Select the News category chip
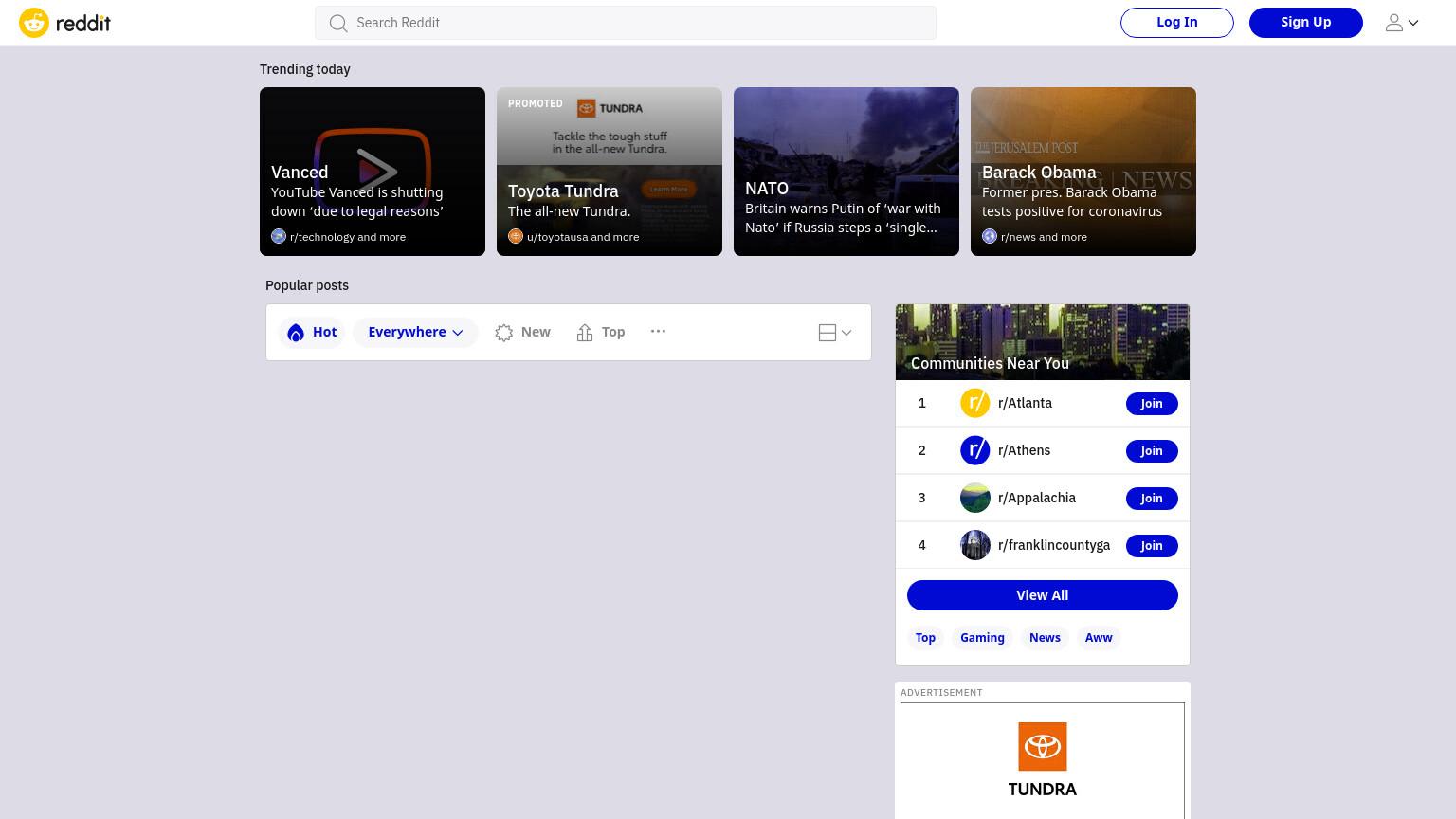This screenshot has width=1456, height=819. (1045, 638)
